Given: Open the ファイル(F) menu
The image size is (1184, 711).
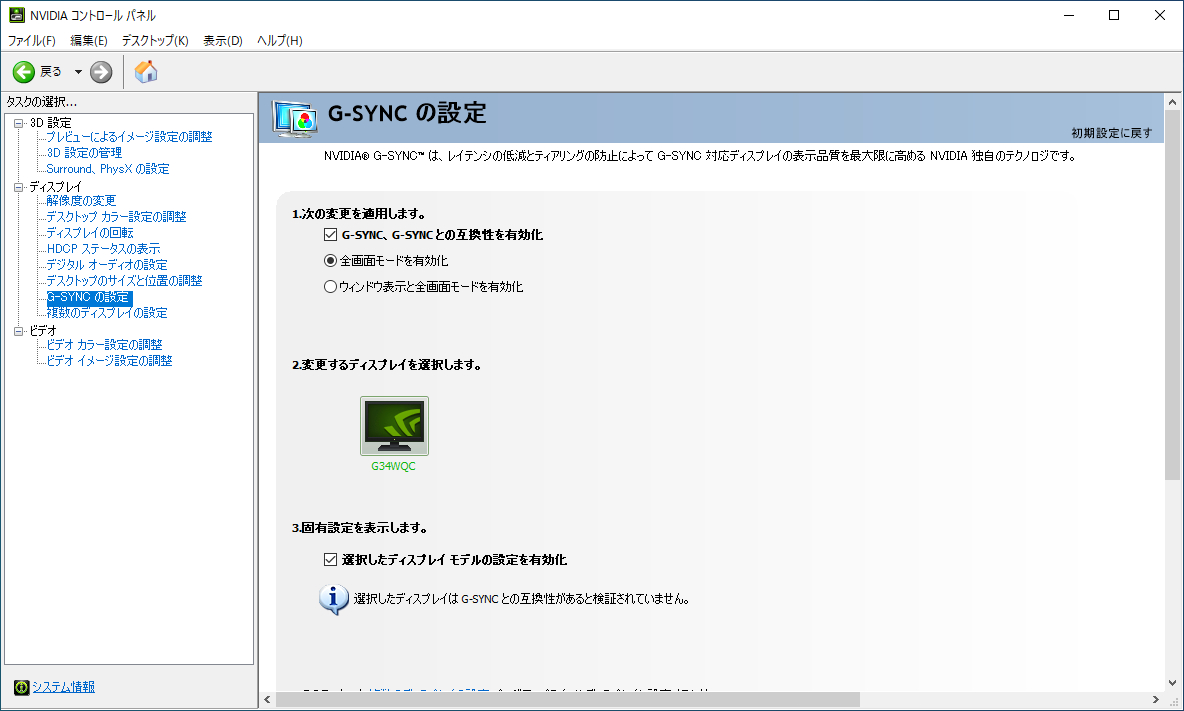Looking at the screenshot, I should (32, 41).
